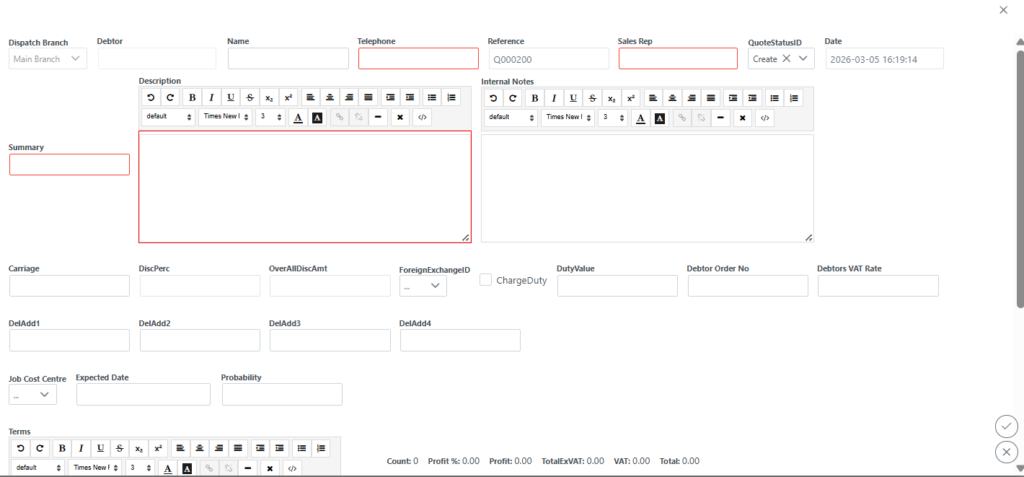Open the QuoteStatusID dropdown arrow
1024x477 pixels.
[803, 59]
